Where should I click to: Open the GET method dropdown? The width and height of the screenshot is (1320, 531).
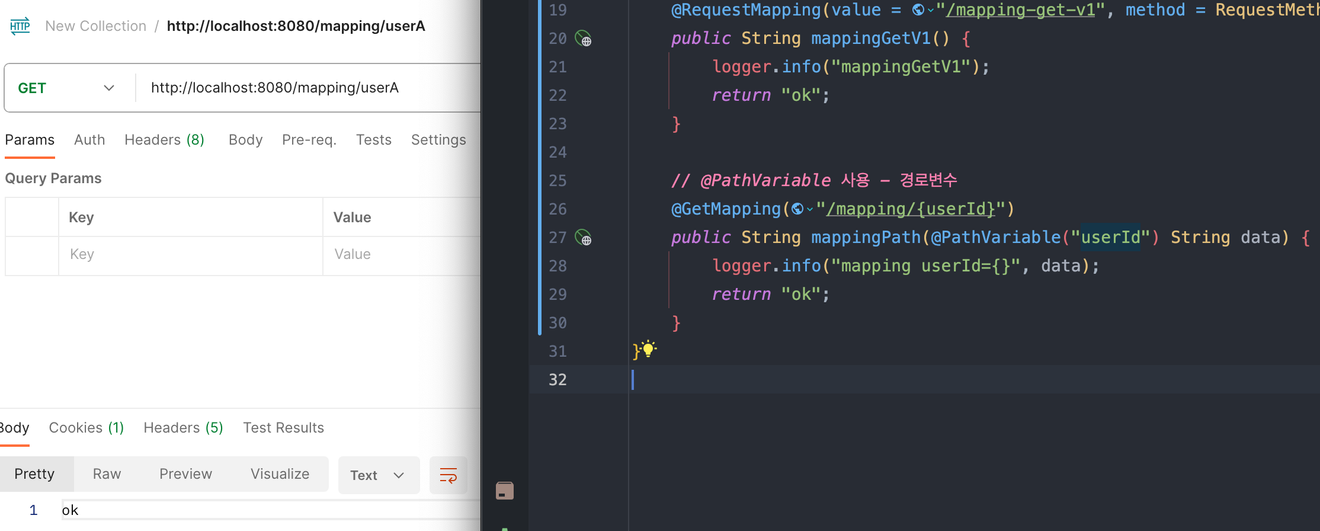(x=68, y=88)
